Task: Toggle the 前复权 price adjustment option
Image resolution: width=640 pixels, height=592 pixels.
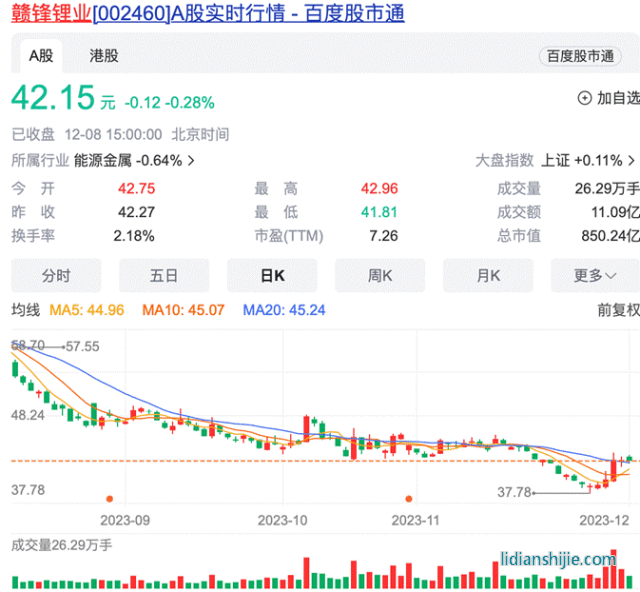Action: pos(617,310)
